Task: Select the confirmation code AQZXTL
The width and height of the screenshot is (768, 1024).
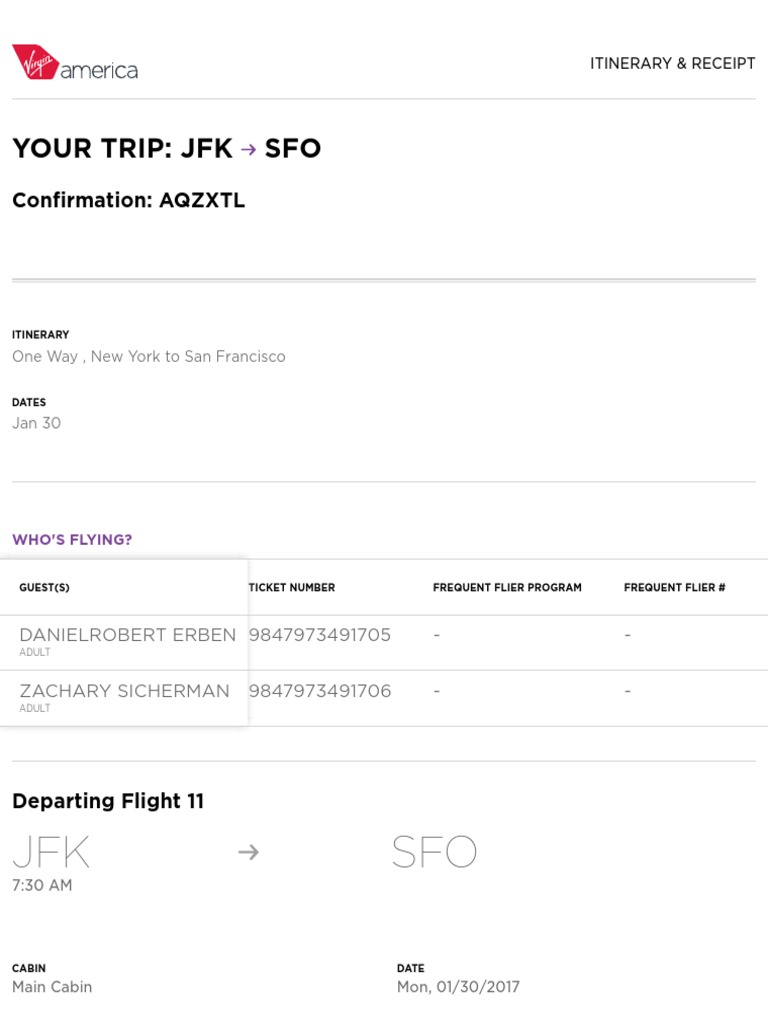Action: pyautogui.click(x=202, y=200)
